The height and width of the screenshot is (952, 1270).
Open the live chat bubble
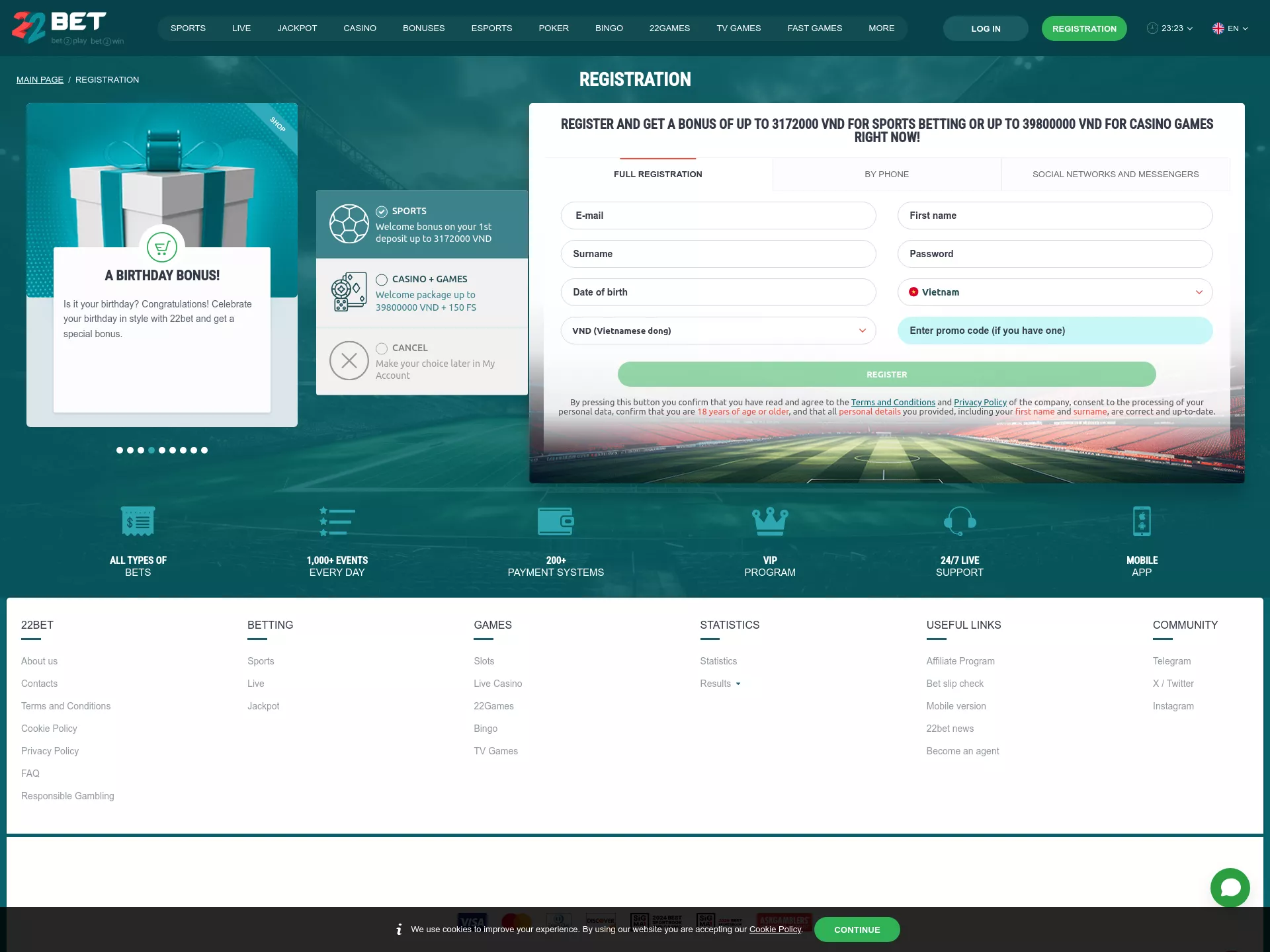coord(1230,888)
